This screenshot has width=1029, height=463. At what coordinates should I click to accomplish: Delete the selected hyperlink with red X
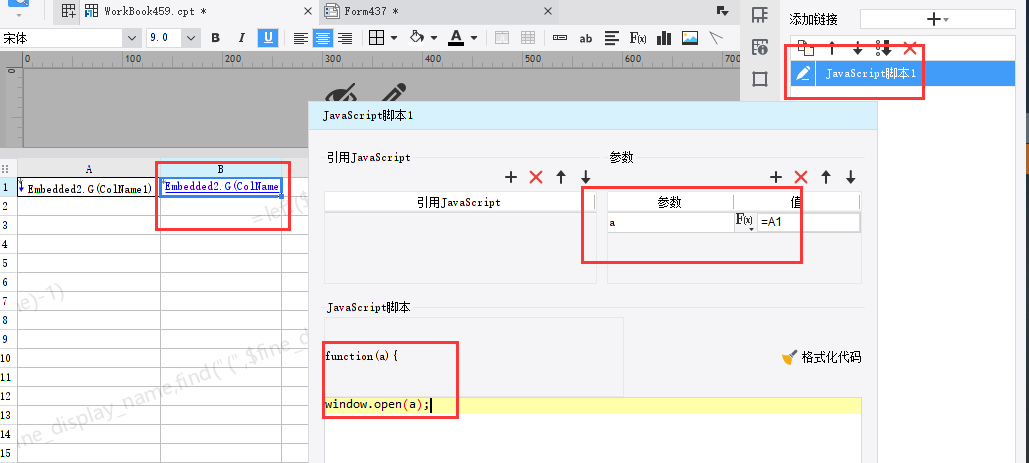[910, 48]
